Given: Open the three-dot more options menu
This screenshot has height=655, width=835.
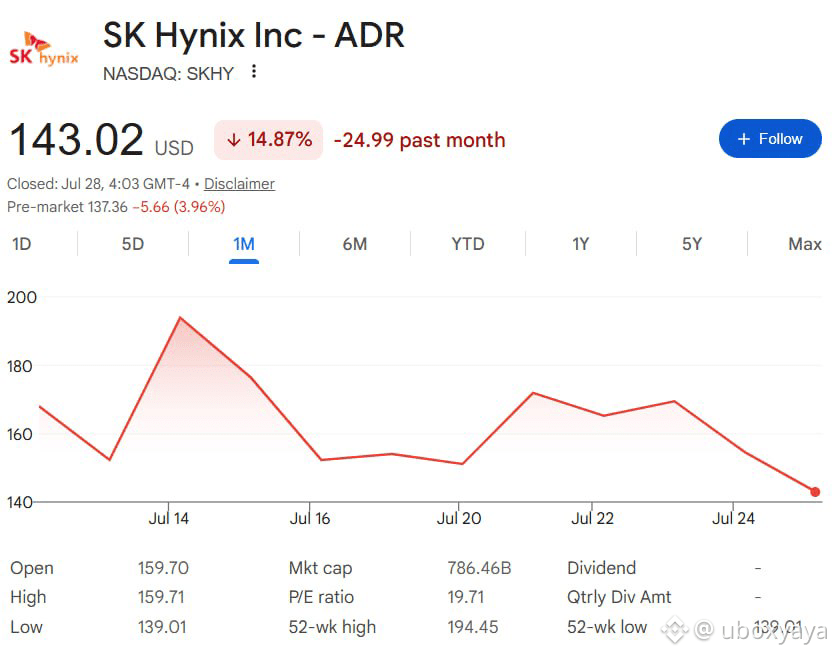Looking at the screenshot, I should point(254,71).
